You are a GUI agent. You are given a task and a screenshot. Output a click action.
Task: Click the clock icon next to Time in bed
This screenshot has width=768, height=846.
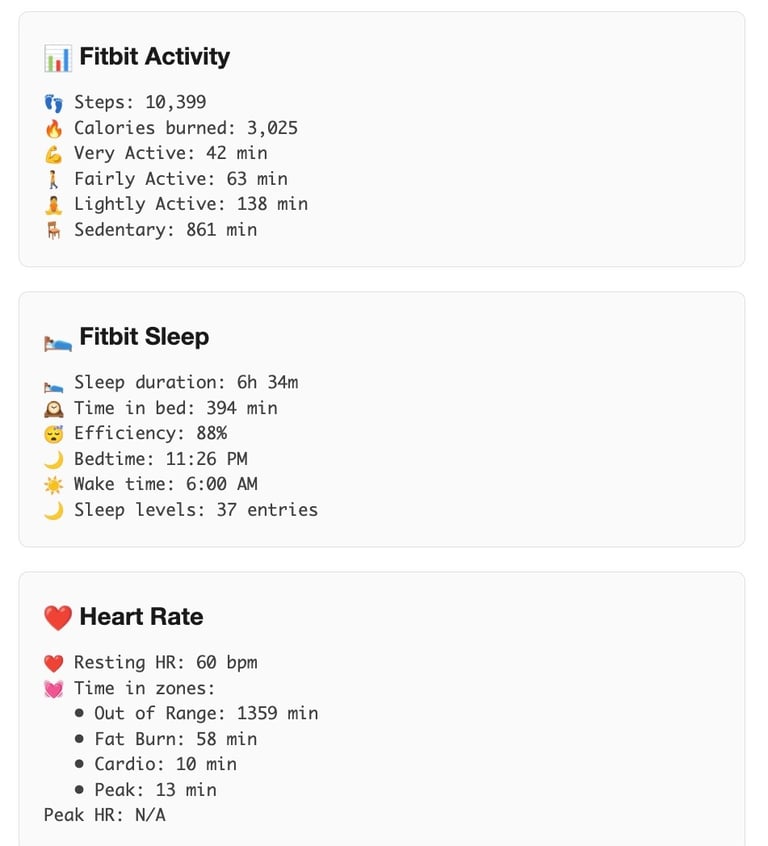click(x=53, y=408)
